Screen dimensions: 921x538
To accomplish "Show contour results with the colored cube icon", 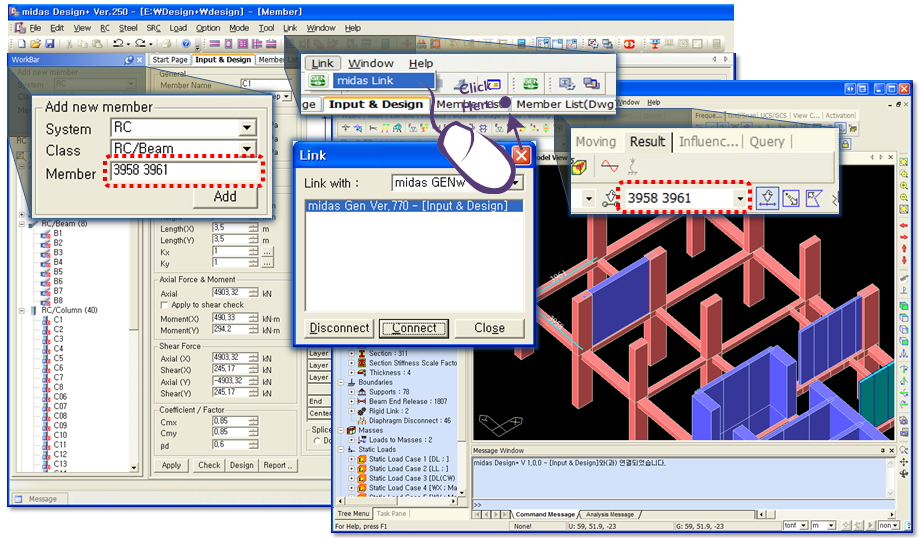I will click(x=580, y=167).
